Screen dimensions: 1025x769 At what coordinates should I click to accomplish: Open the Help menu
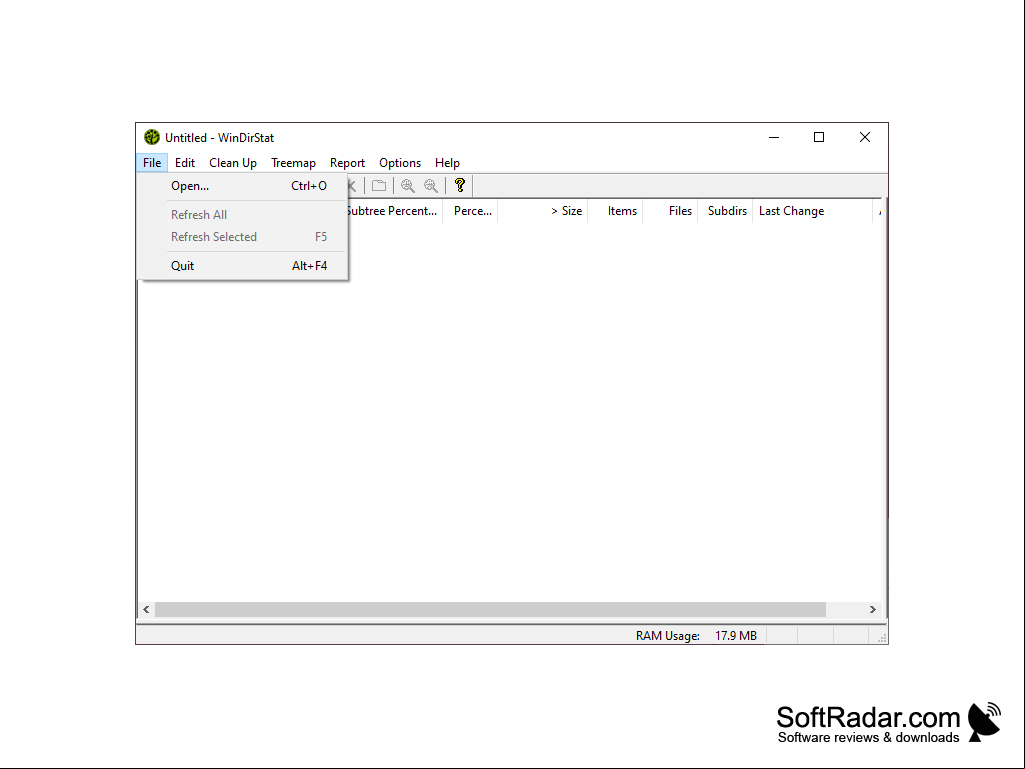447,163
